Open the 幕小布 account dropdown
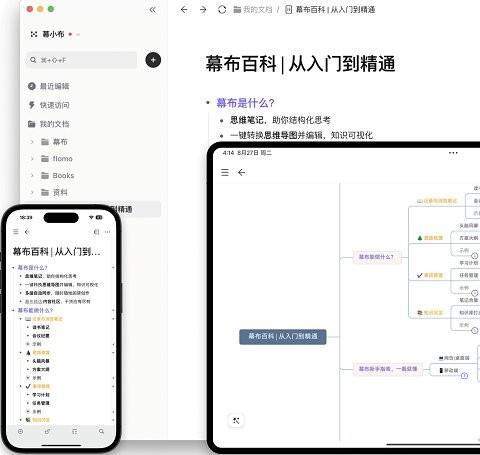Viewport: 480px width, 455px height. pyautogui.click(x=78, y=34)
